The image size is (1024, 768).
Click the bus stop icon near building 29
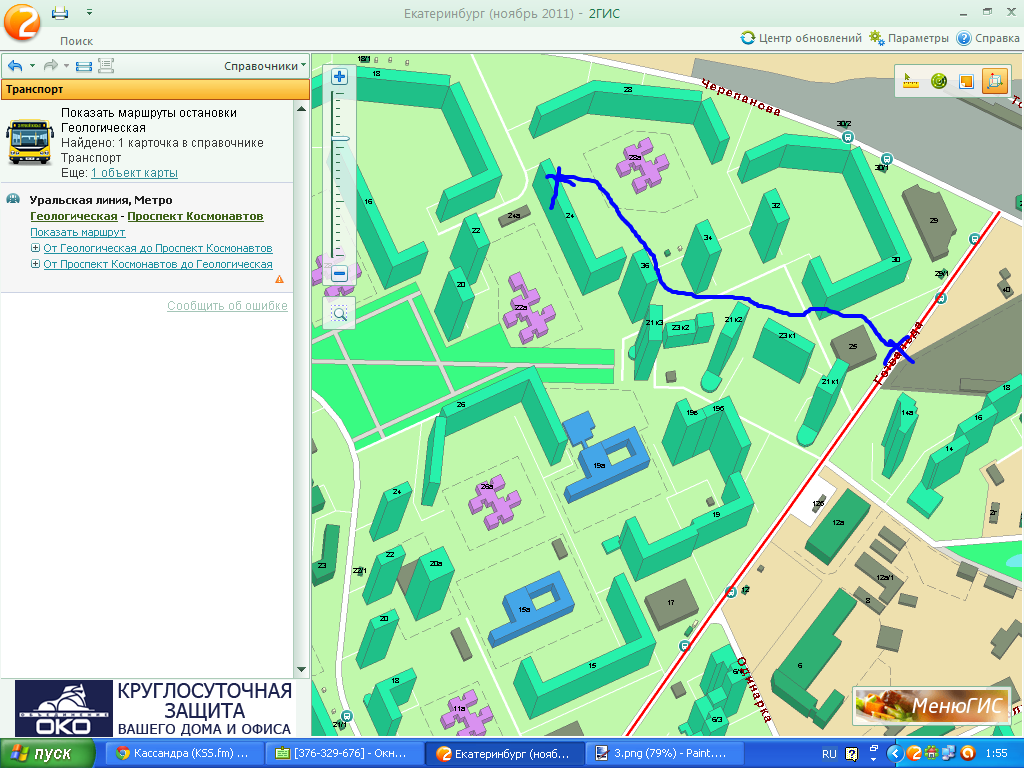[974, 239]
